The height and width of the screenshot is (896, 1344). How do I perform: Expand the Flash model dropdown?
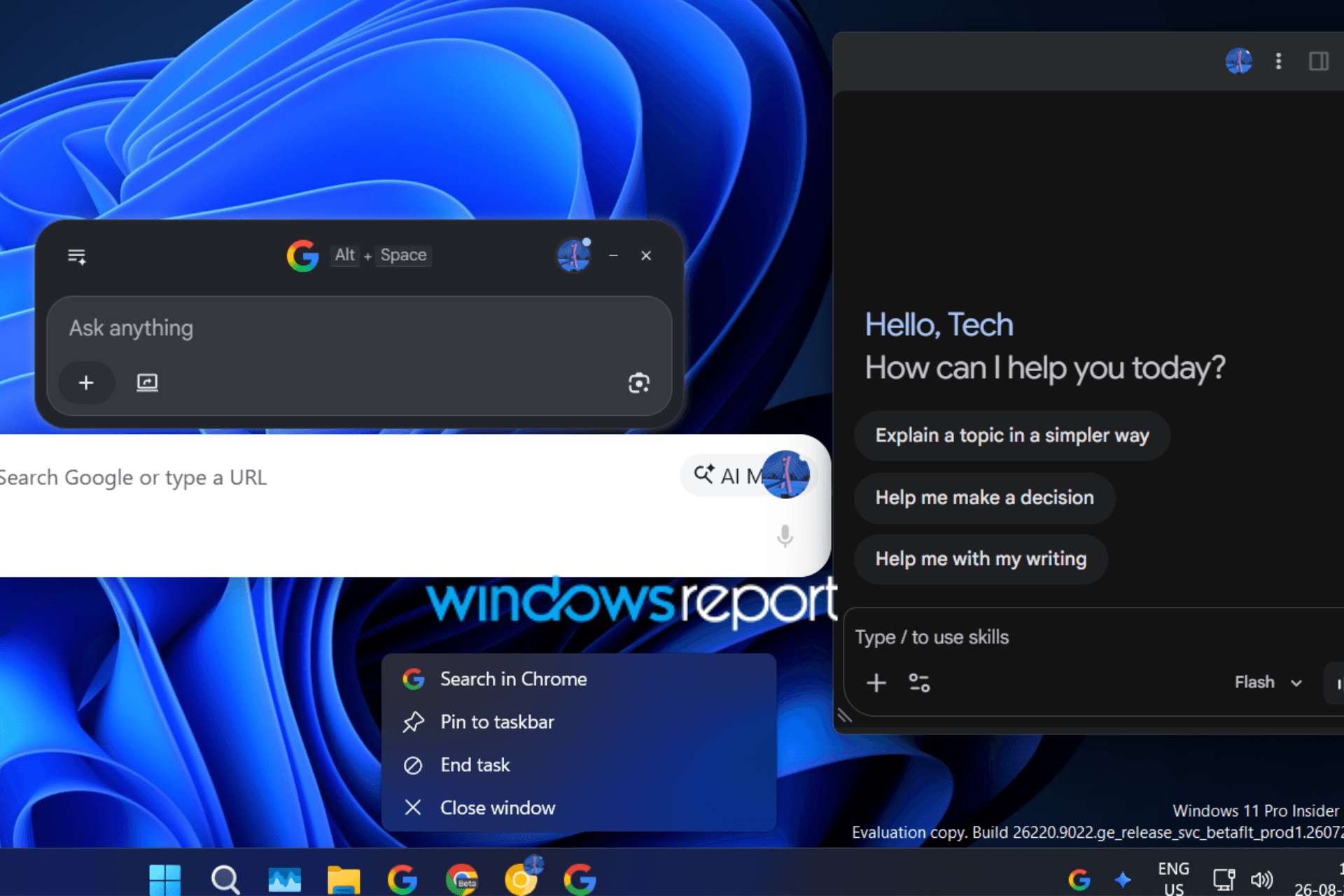coord(1268,682)
